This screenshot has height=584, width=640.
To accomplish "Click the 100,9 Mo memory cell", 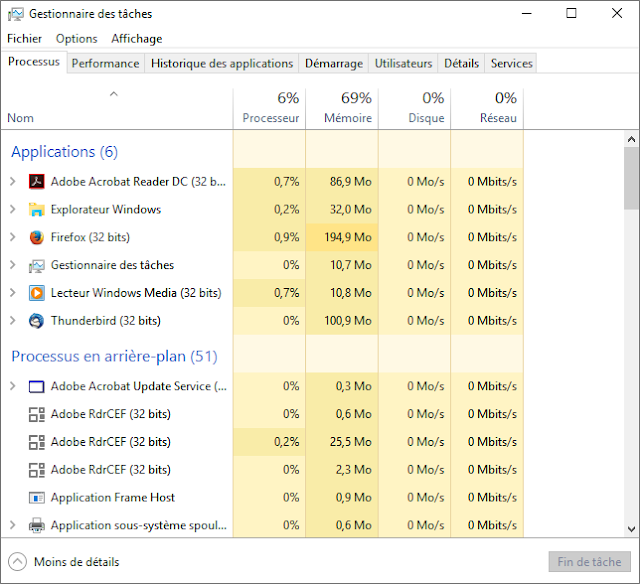I will 342,321.
